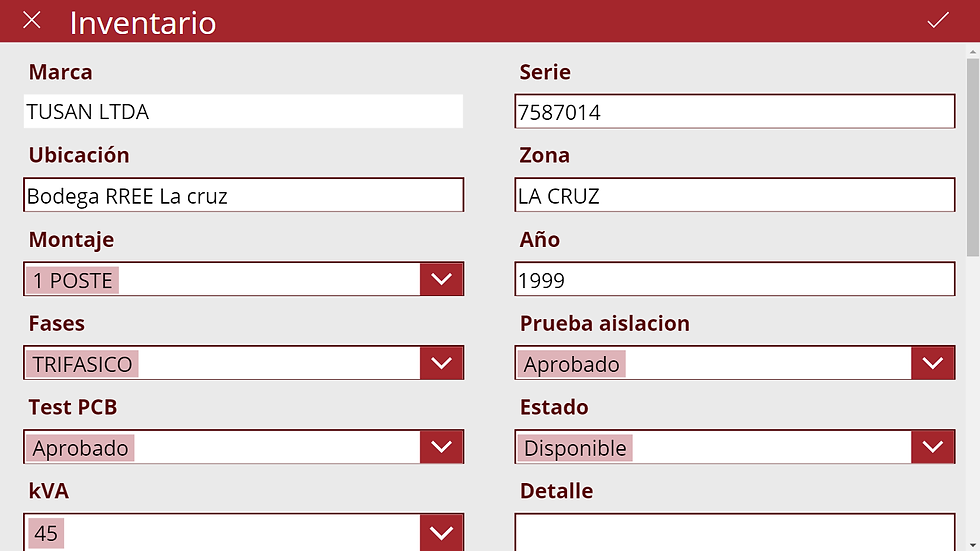Viewport: 980px width, 551px height.
Task: Click the TRIFASICO selection in Fases
Action: (82, 364)
